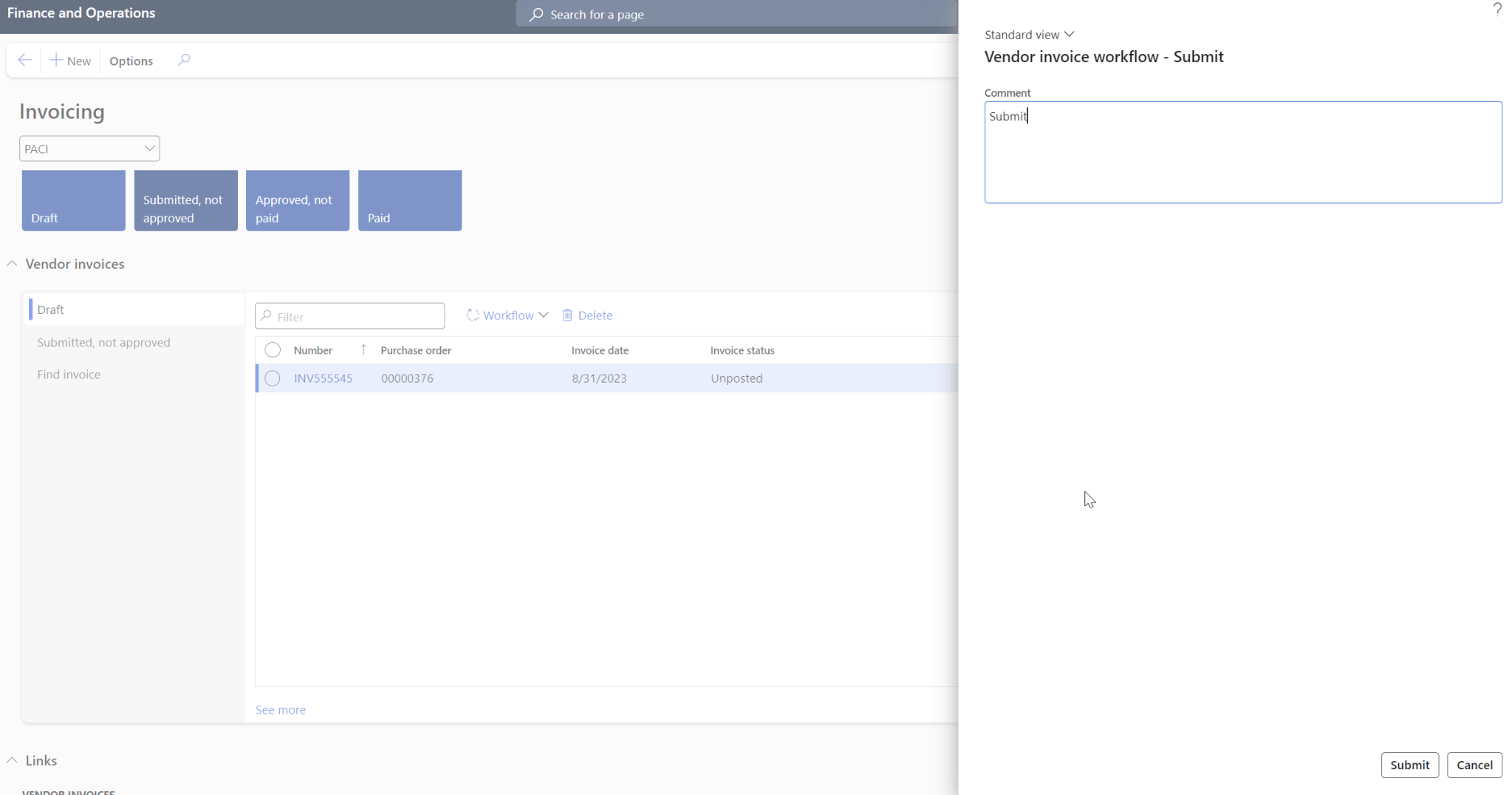Open the Paid invoices tile
The image size is (1512, 795).
(409, 200)
